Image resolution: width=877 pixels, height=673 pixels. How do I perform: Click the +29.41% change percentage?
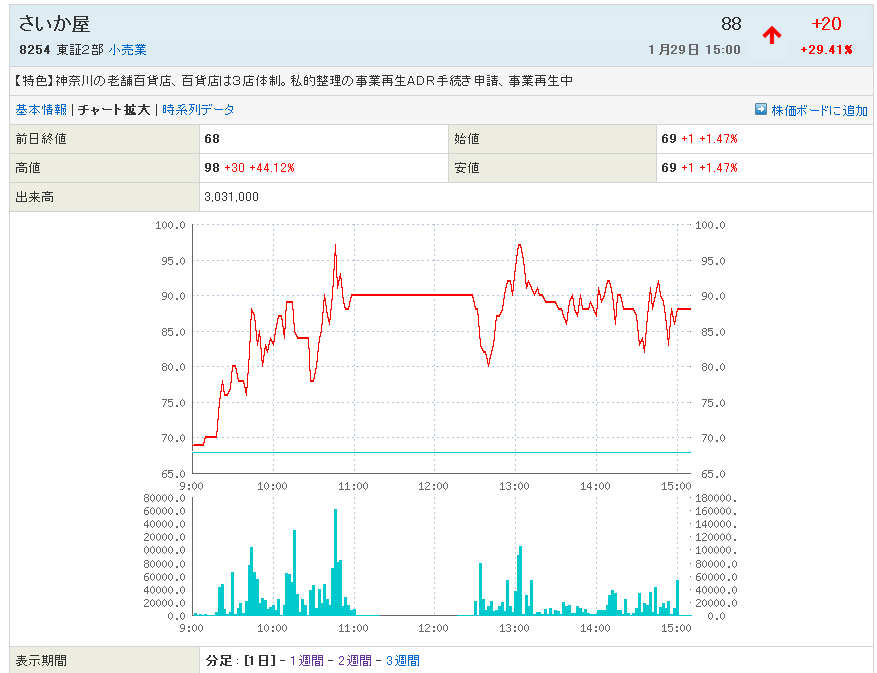pos(826,49)
